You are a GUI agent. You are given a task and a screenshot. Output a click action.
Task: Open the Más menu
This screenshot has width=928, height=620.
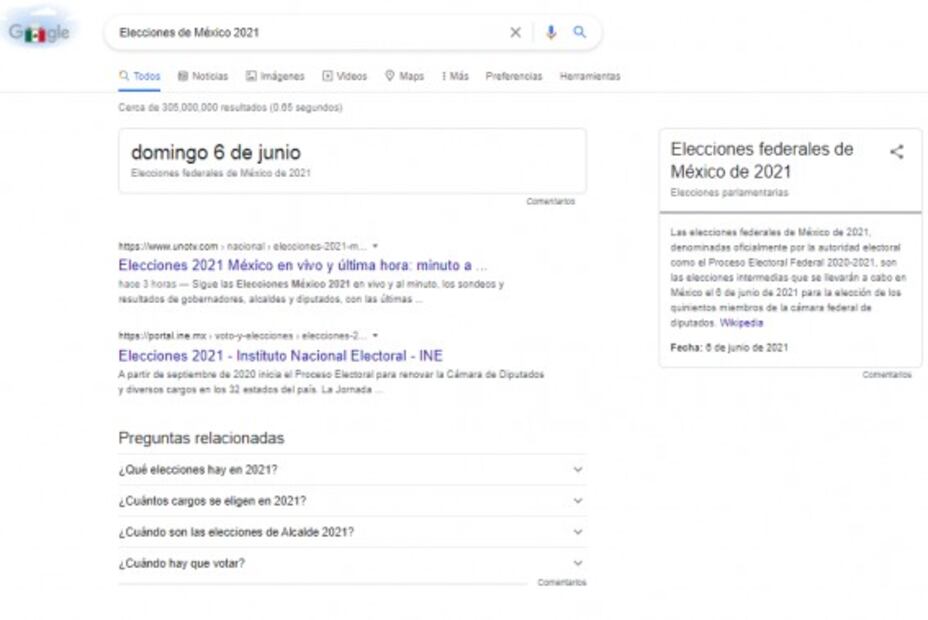coord(455,76)
